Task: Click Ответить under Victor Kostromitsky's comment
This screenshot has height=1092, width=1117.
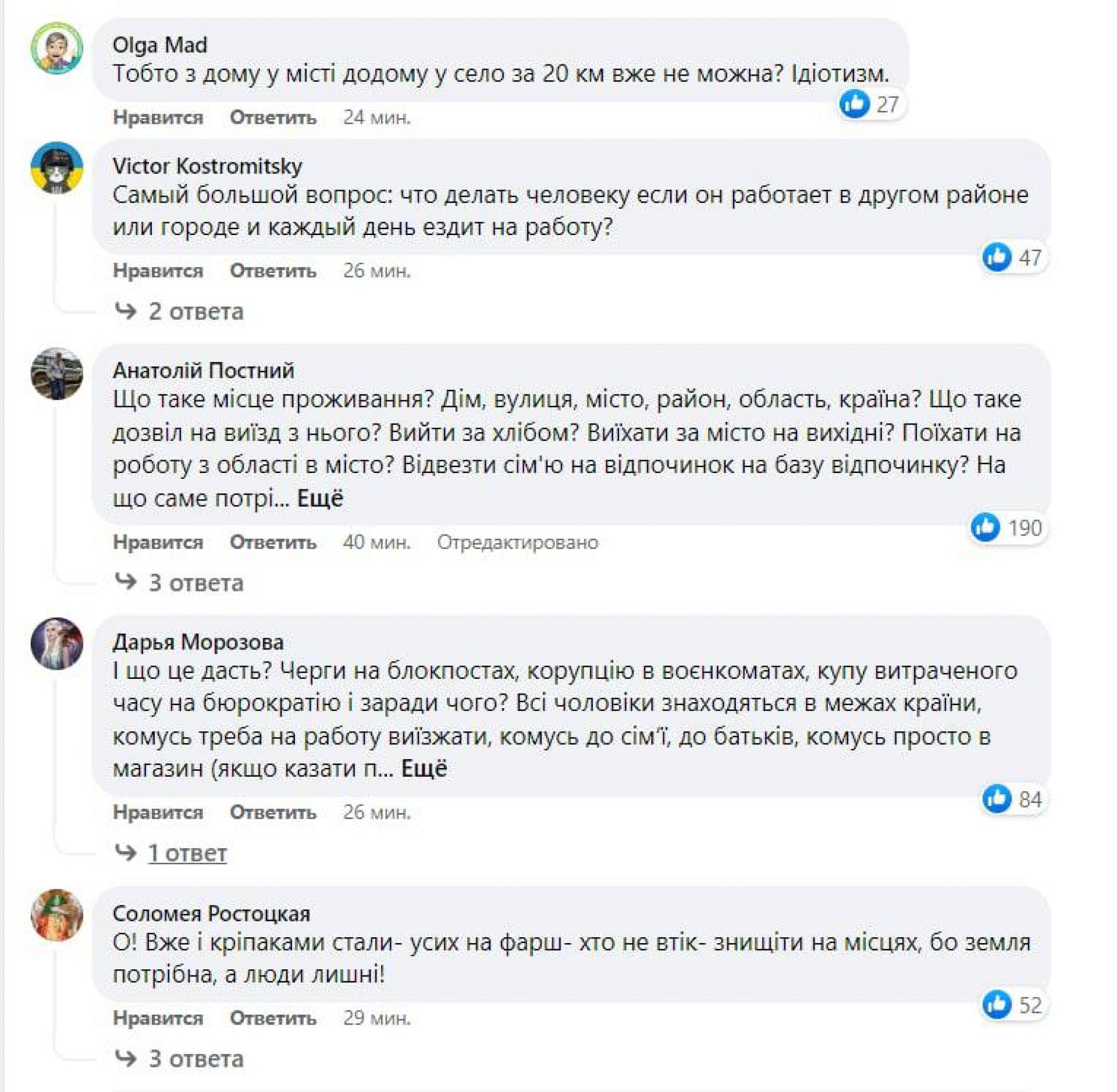Action: [x=273, y=271]
